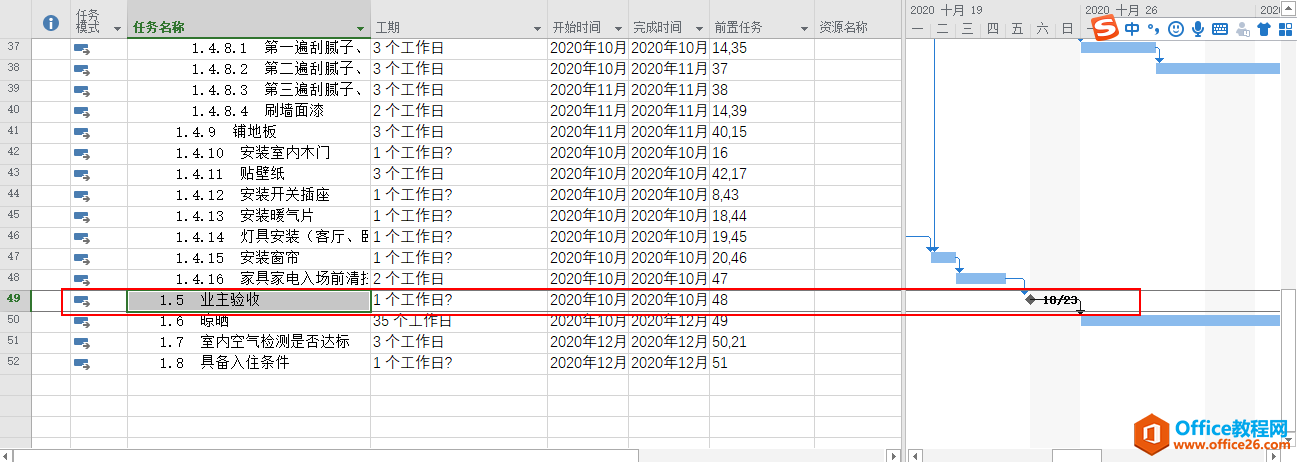
Task: Click the task mode icon in row 44
Action: (82, 195)
